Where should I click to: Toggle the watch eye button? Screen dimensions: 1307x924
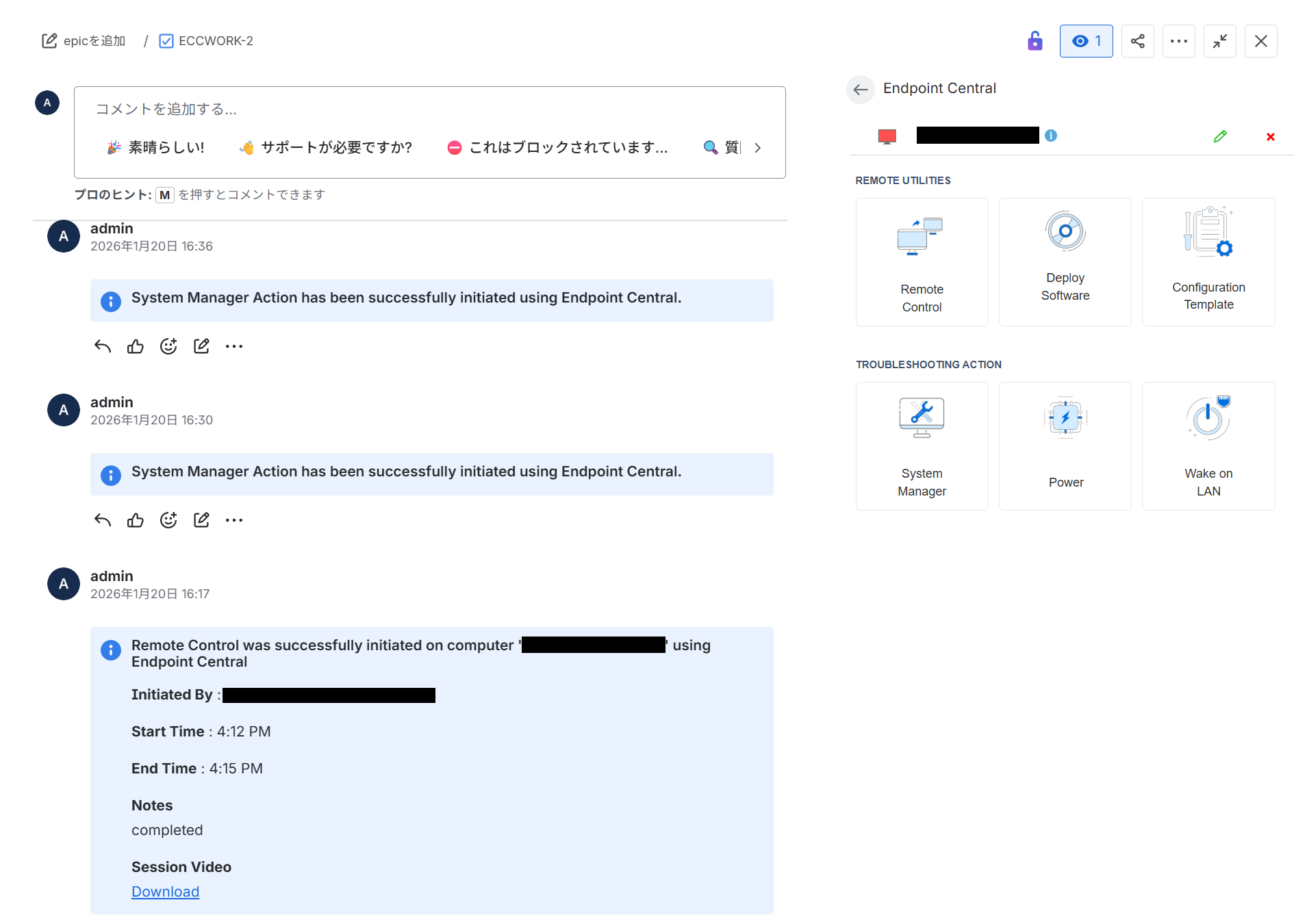click(1086, 41)
